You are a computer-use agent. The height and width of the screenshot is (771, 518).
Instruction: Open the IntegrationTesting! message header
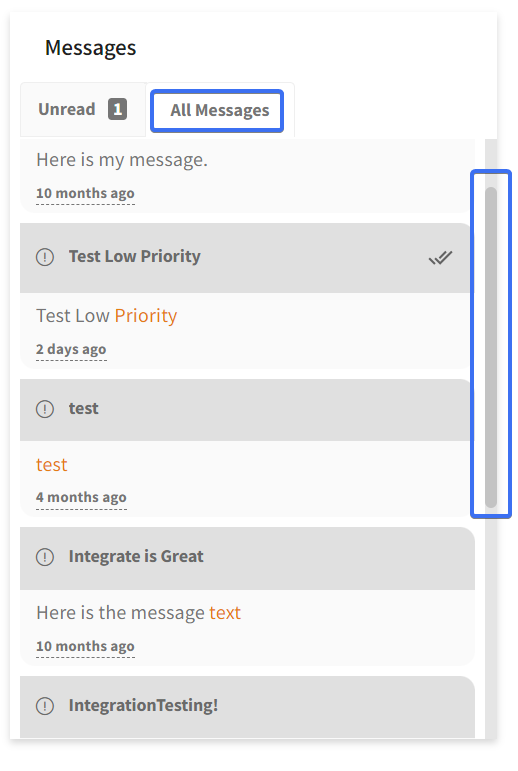pos(247,707)
